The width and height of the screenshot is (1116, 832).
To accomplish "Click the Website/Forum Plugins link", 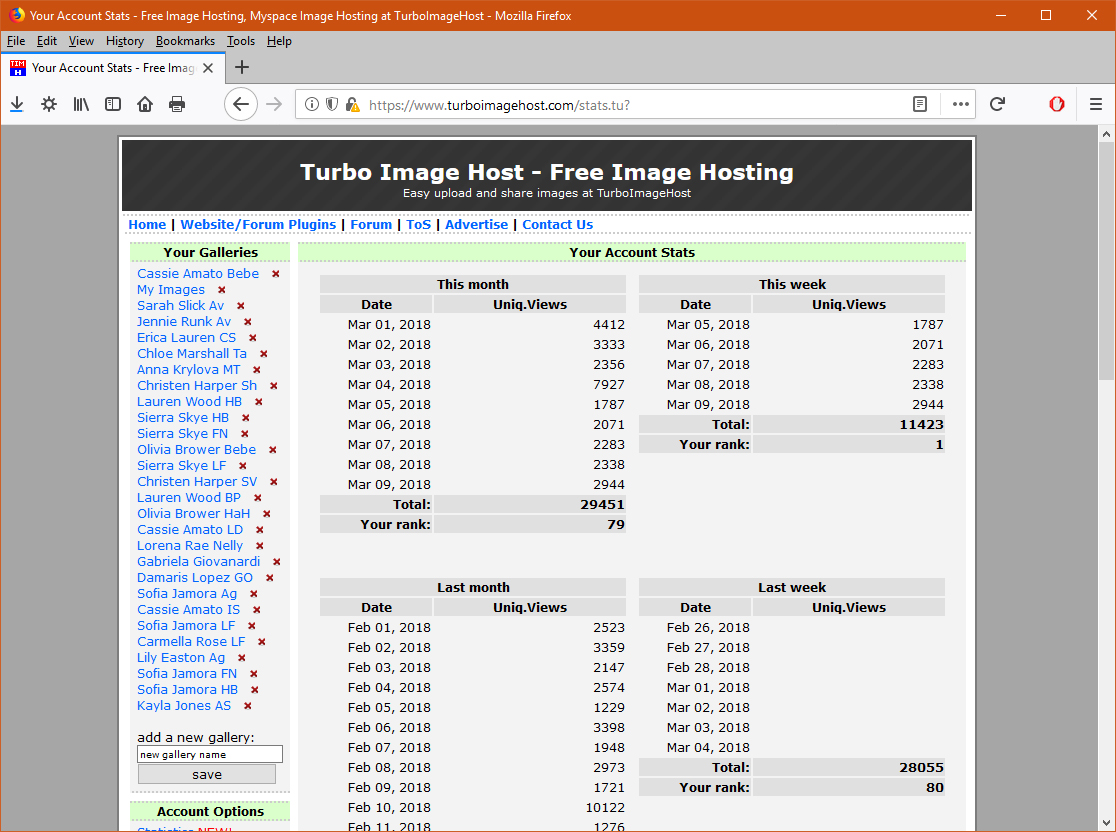I will (x=258, y=225).
